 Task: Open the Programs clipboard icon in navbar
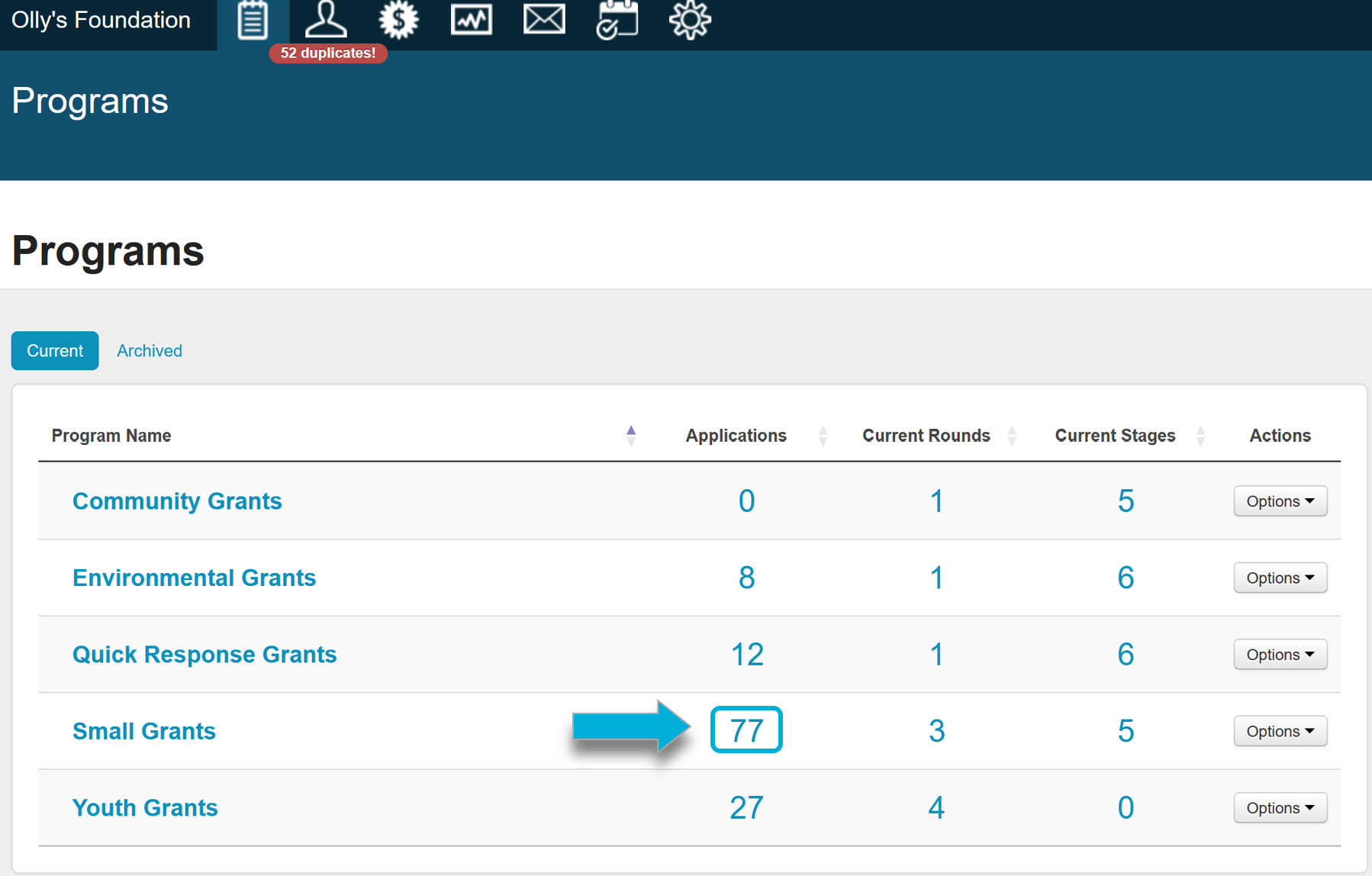pos(253,21)
